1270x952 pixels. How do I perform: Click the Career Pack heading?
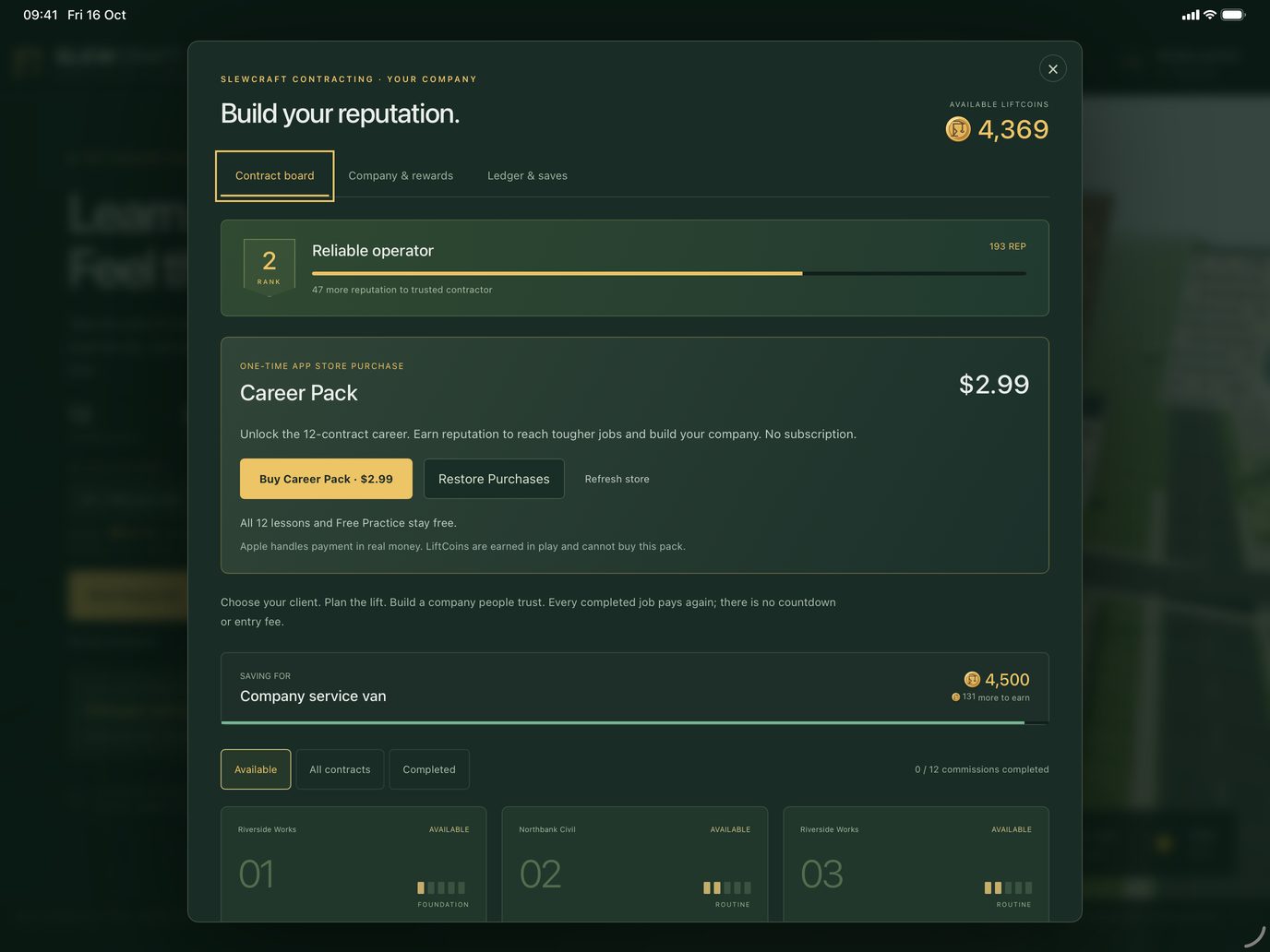(x=298, y=393)
